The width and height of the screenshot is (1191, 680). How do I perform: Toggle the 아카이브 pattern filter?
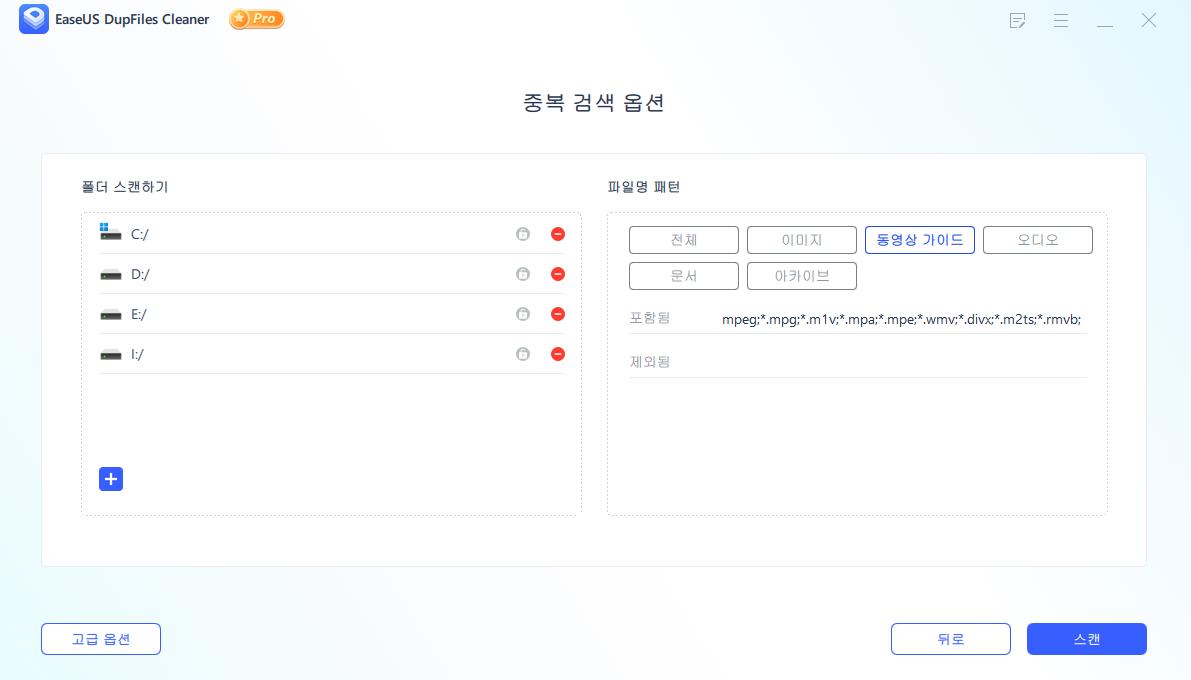click(x=802, y=276)
